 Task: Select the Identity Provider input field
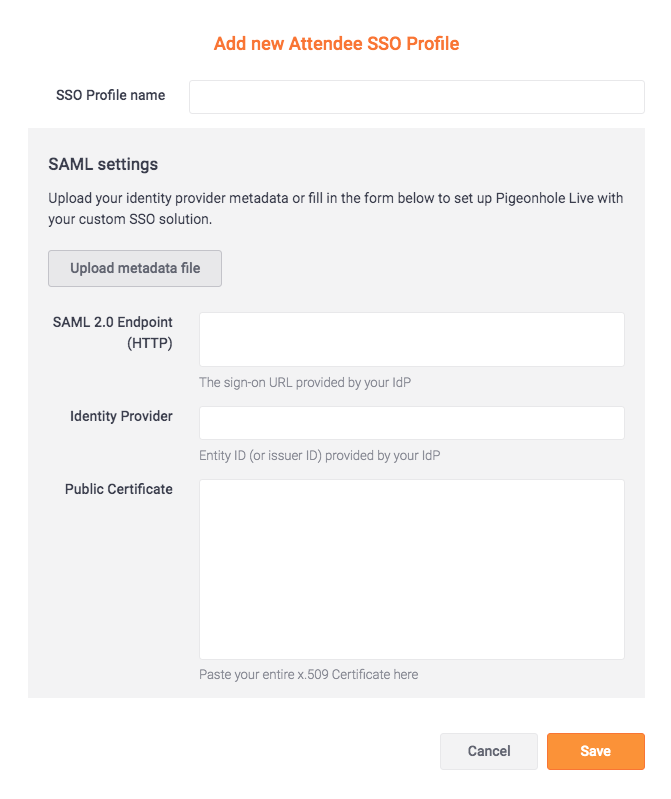(x=412, y=423)
